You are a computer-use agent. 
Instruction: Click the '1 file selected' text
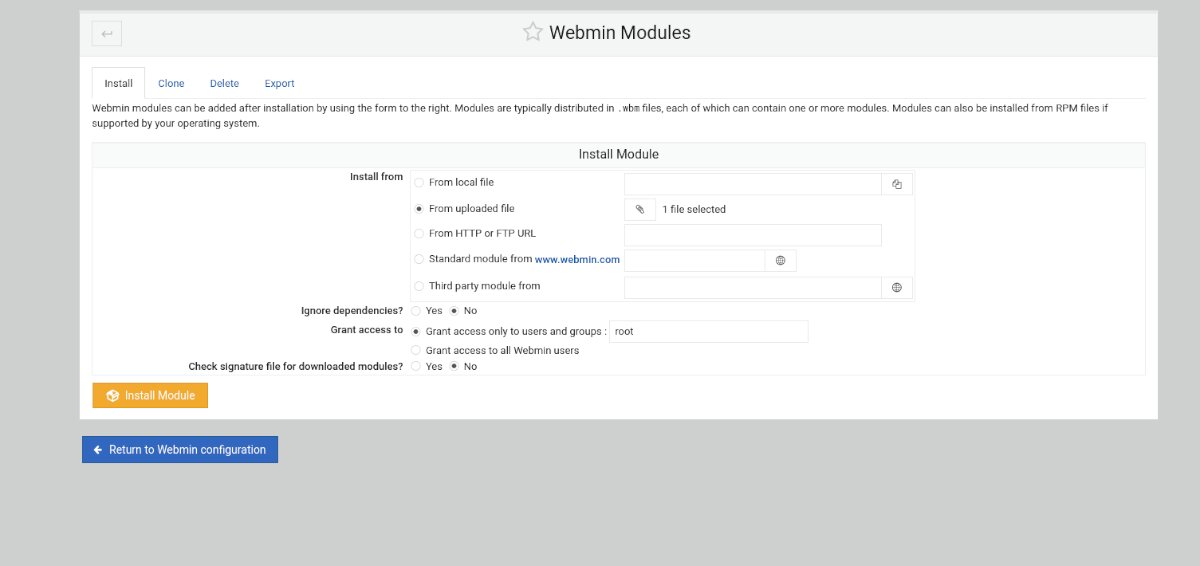694,210
